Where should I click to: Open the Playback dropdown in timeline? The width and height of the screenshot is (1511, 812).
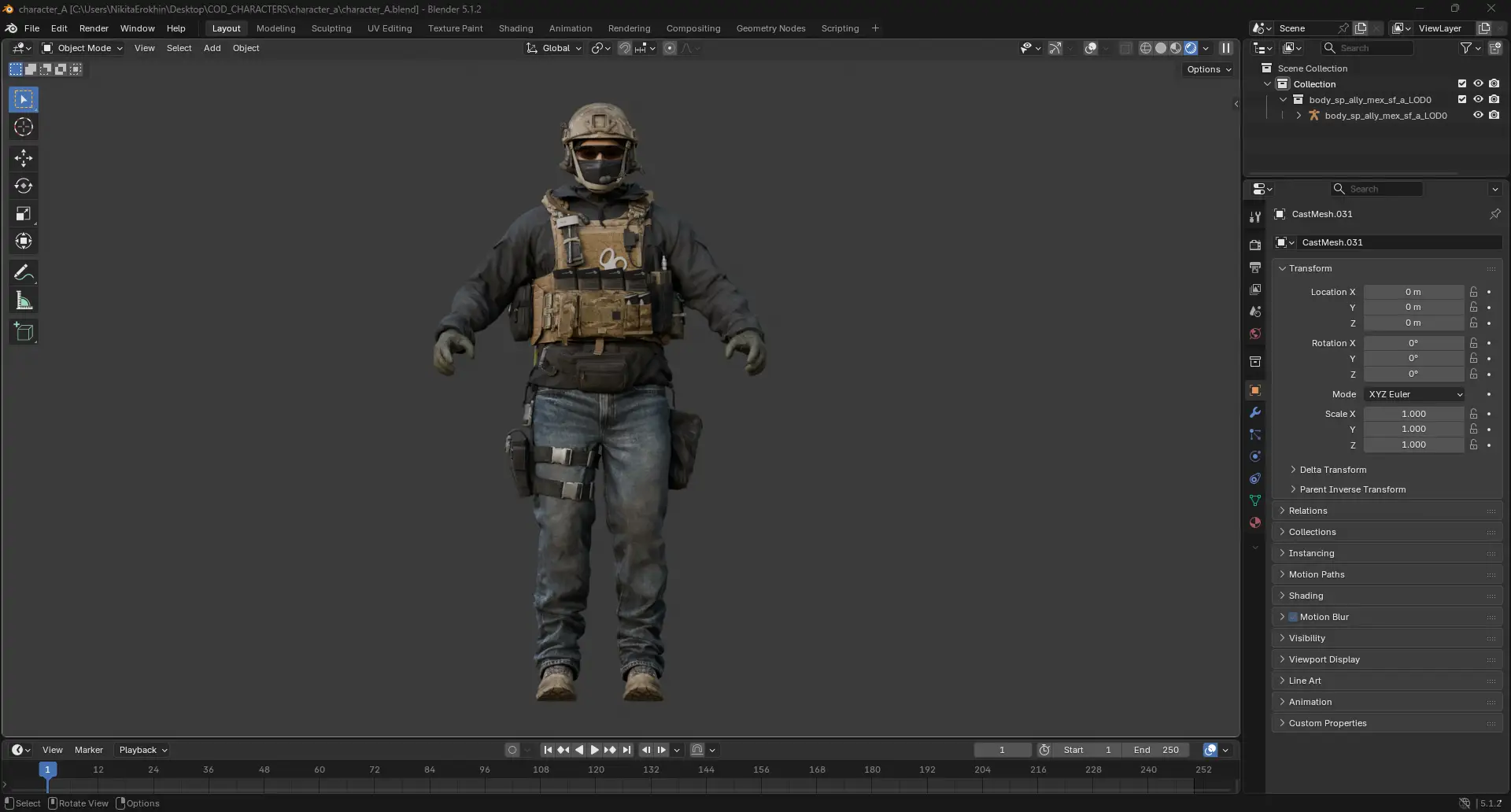pyautogui.click(x=142, y=750)
